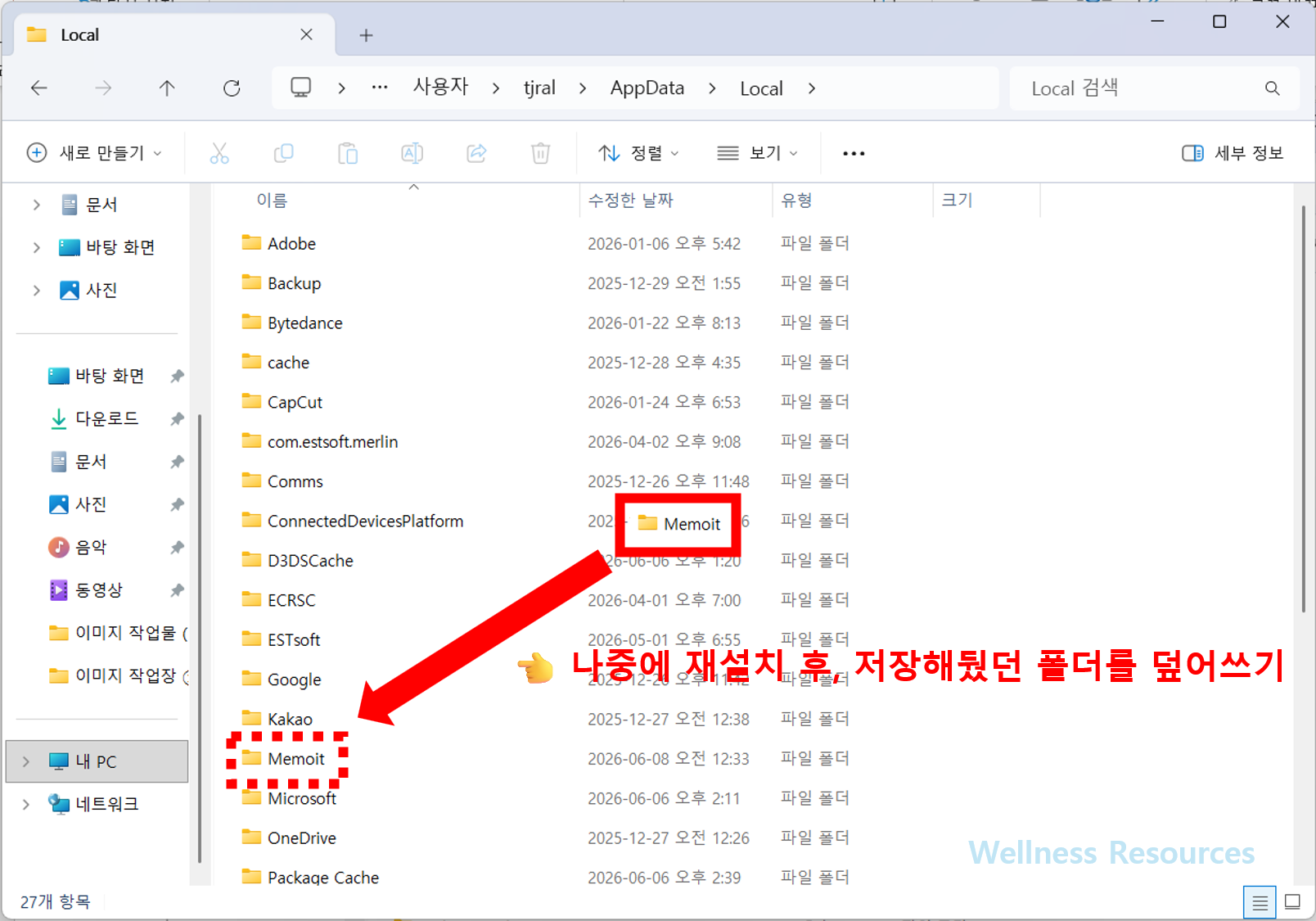This screenshot has width=1316, height=921.
Task: Close the Local tab
Action: [x=306, y=34]
